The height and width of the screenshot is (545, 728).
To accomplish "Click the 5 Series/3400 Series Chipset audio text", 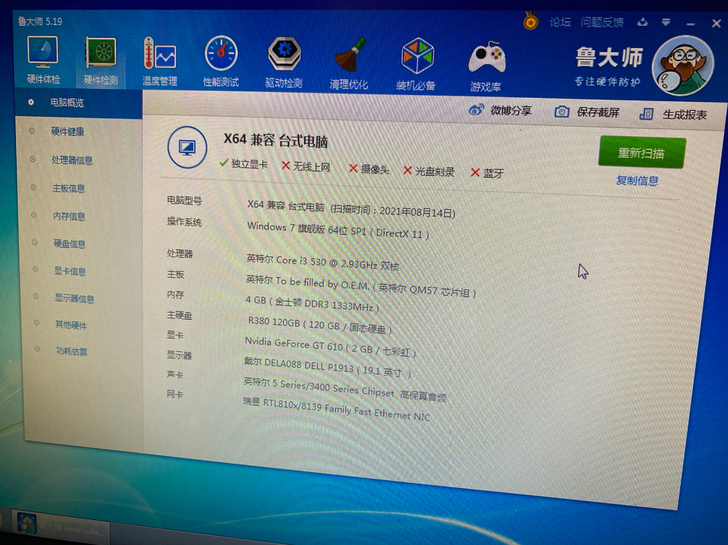I will 345,389.
